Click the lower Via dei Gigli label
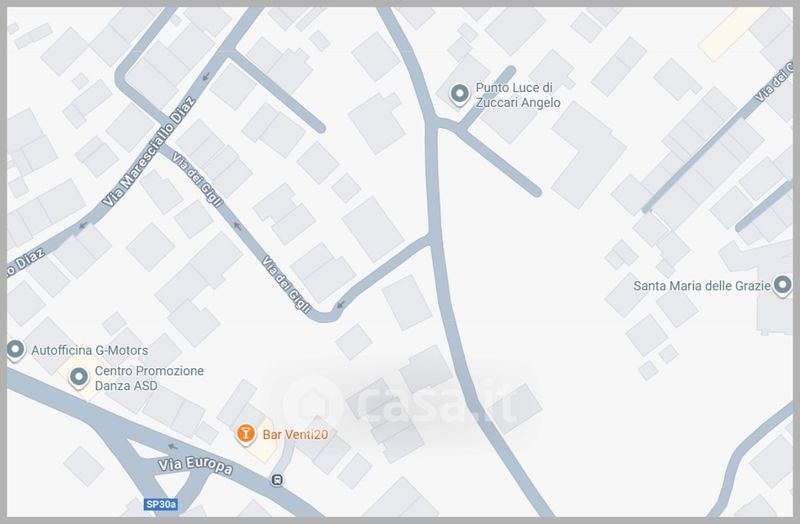Image resolution: width=800 pixels, height=524 pixels. pos(286,284)
